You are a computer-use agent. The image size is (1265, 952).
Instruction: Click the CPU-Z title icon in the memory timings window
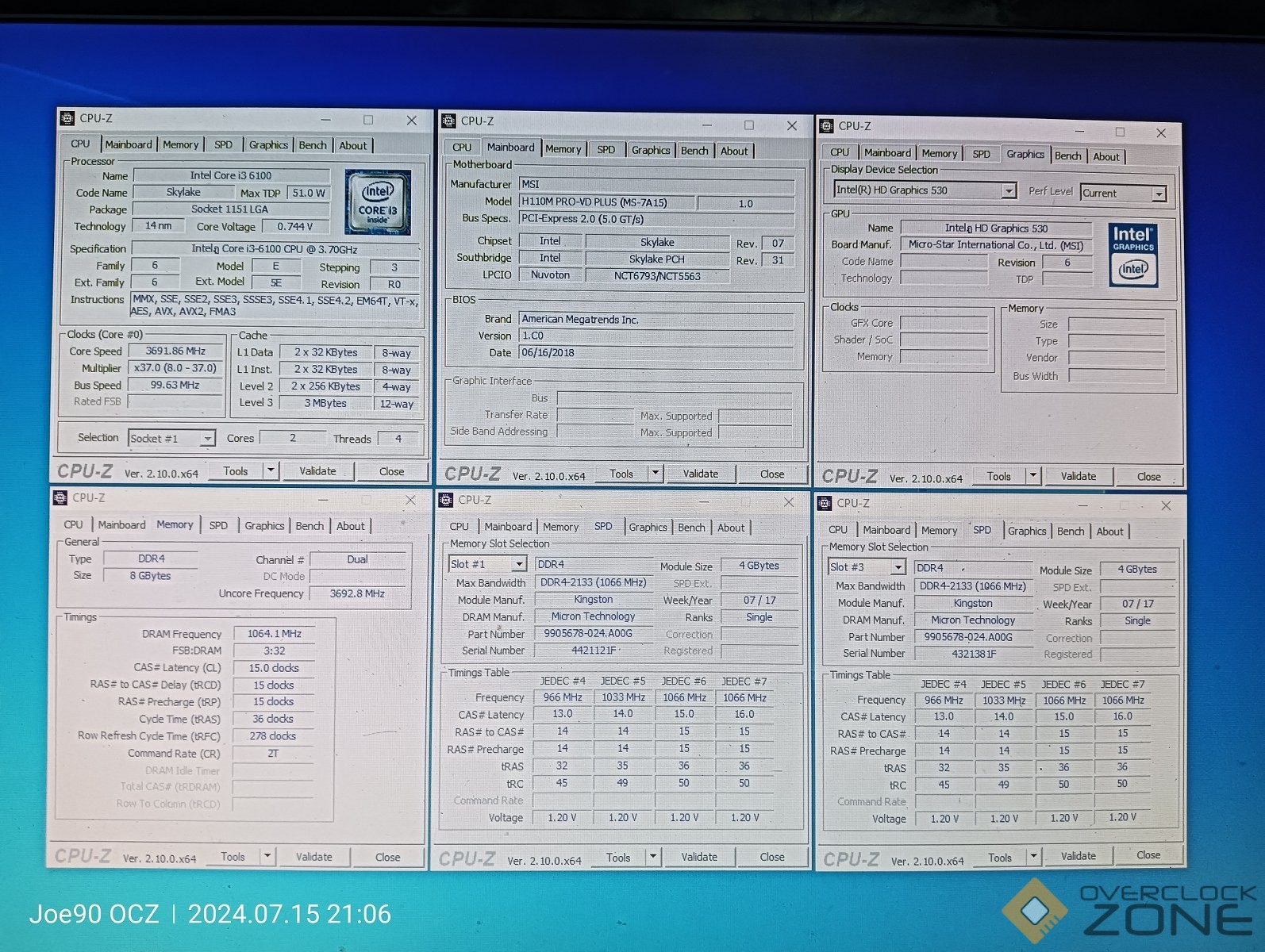point(60,497)
